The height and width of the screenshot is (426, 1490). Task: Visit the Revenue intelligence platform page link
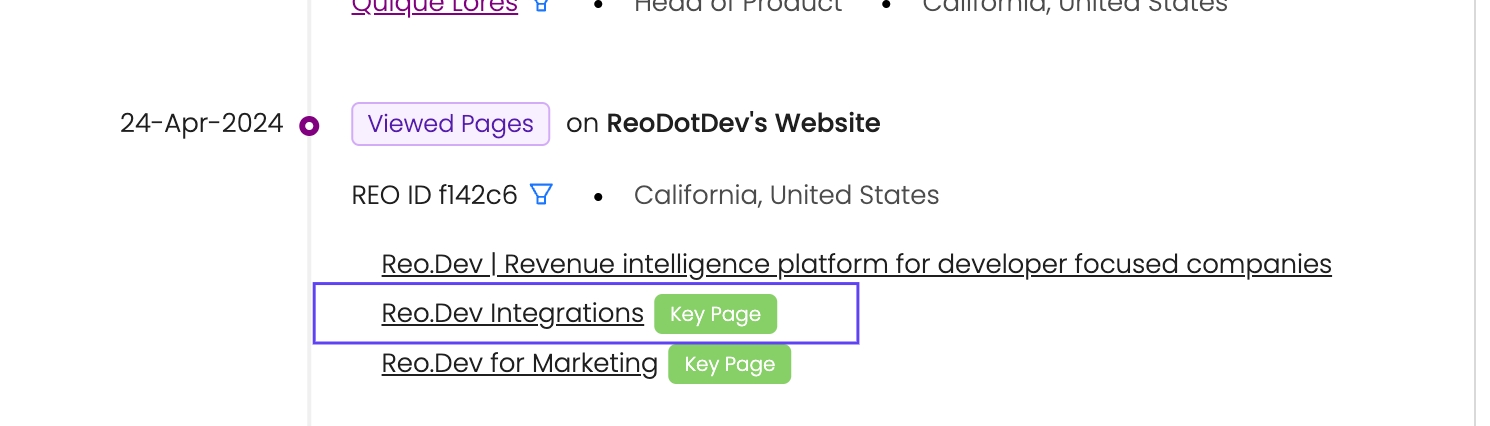pyautogui.click(x=856, y=264)
